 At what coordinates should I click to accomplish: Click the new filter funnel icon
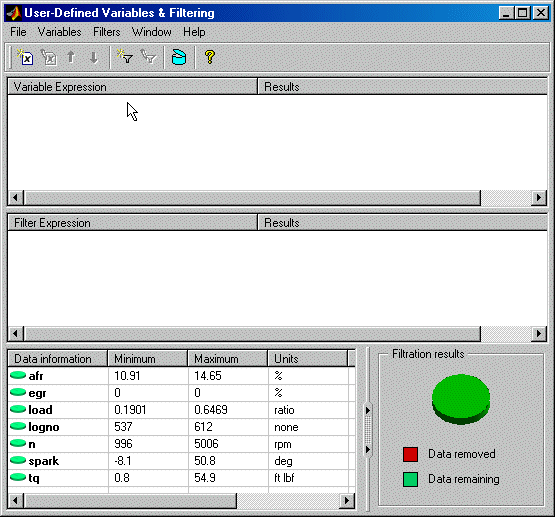125,57
